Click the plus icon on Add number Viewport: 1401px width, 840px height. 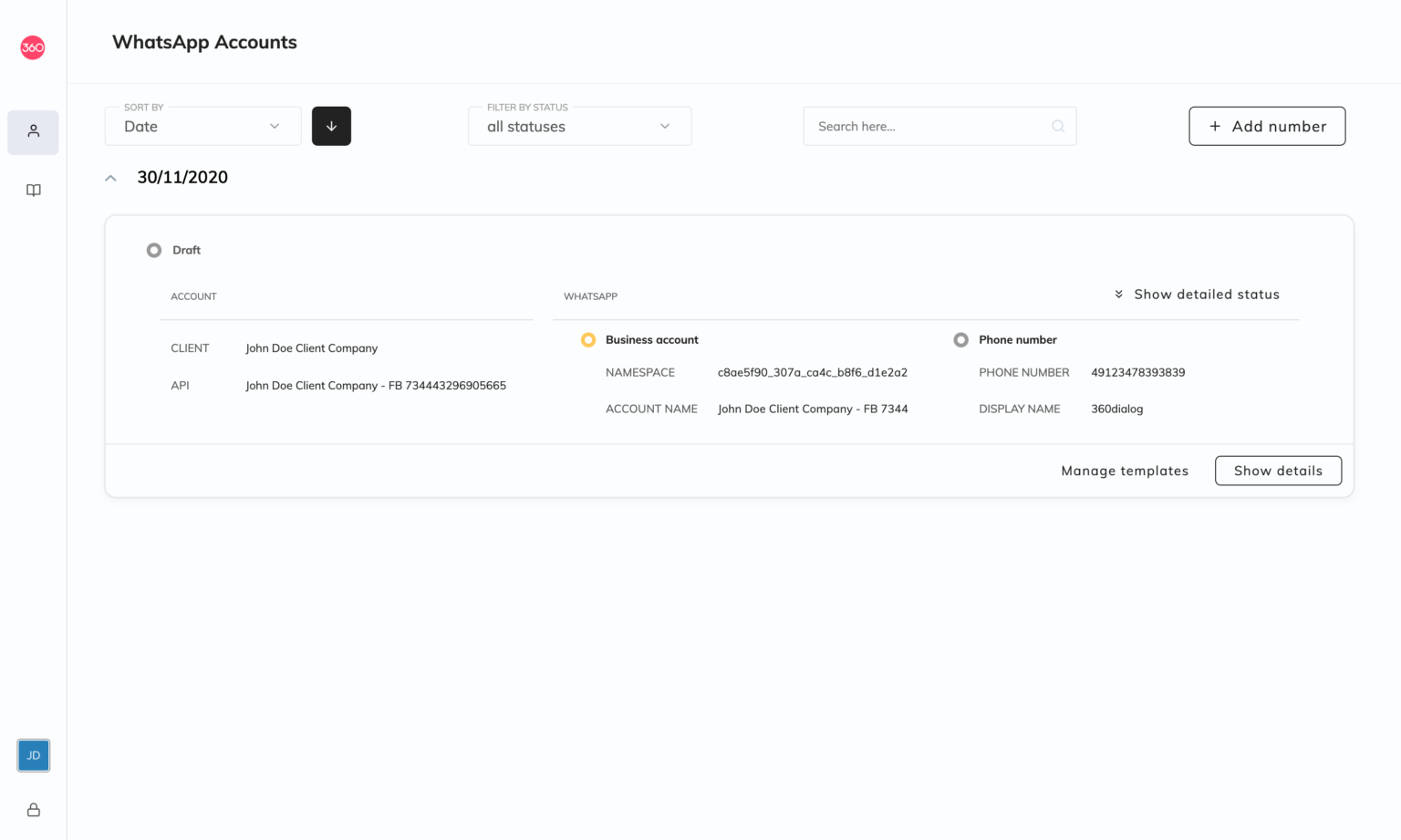click(x=1214, y=126)
